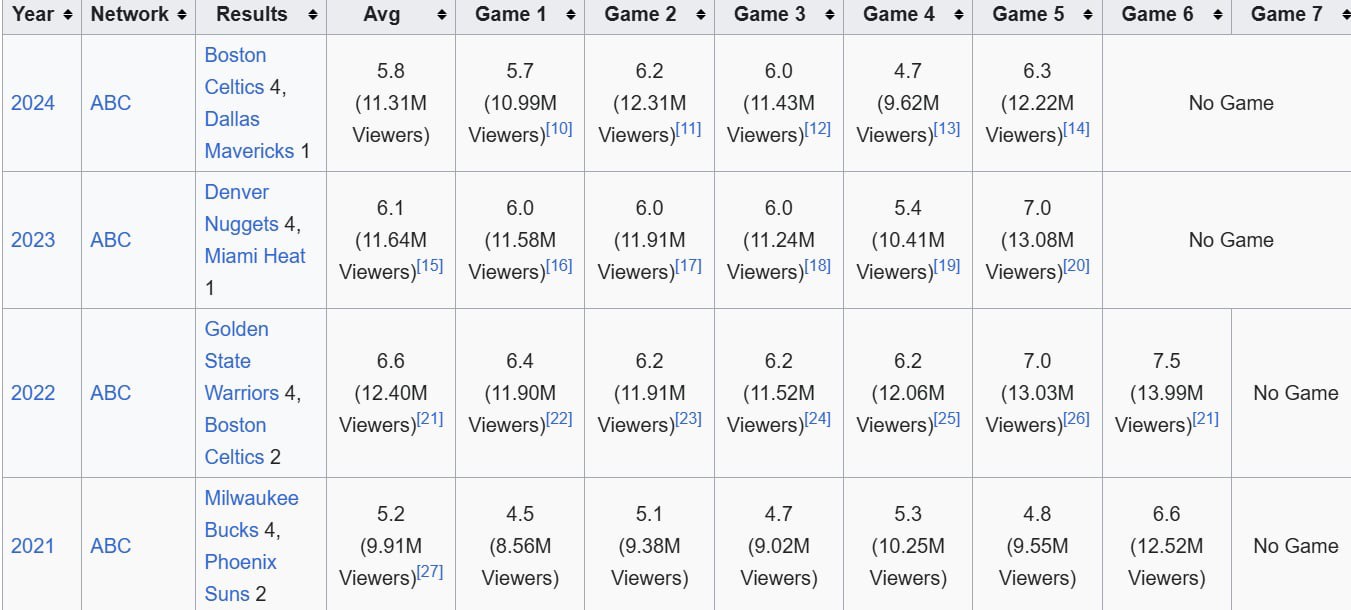Click ABC network link in 2023 row
The height and width of the screenshot is (610, 1351).
coord(110,240)
